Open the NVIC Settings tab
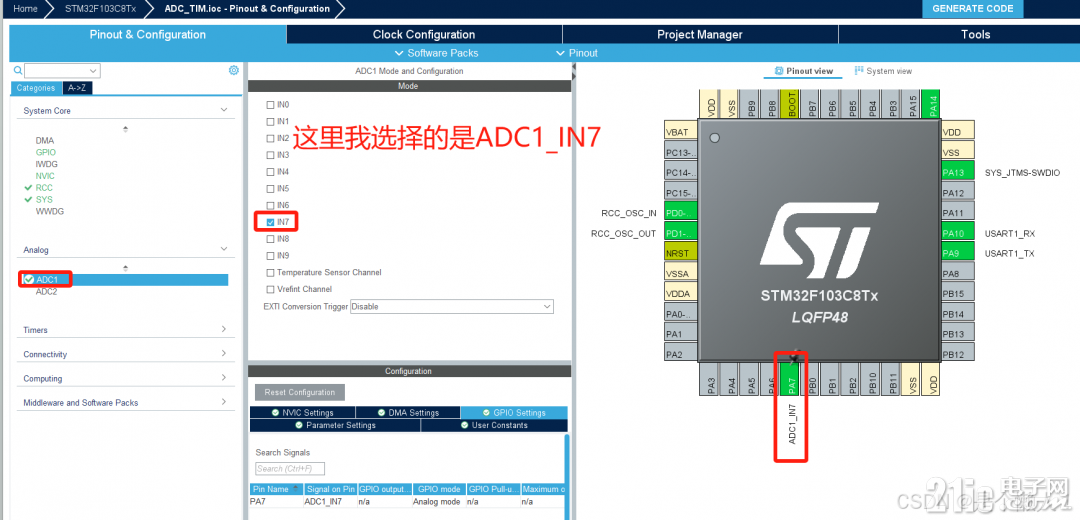This screenshot has height=520, width=1080. pyautogui.click(x=302, y=413)
